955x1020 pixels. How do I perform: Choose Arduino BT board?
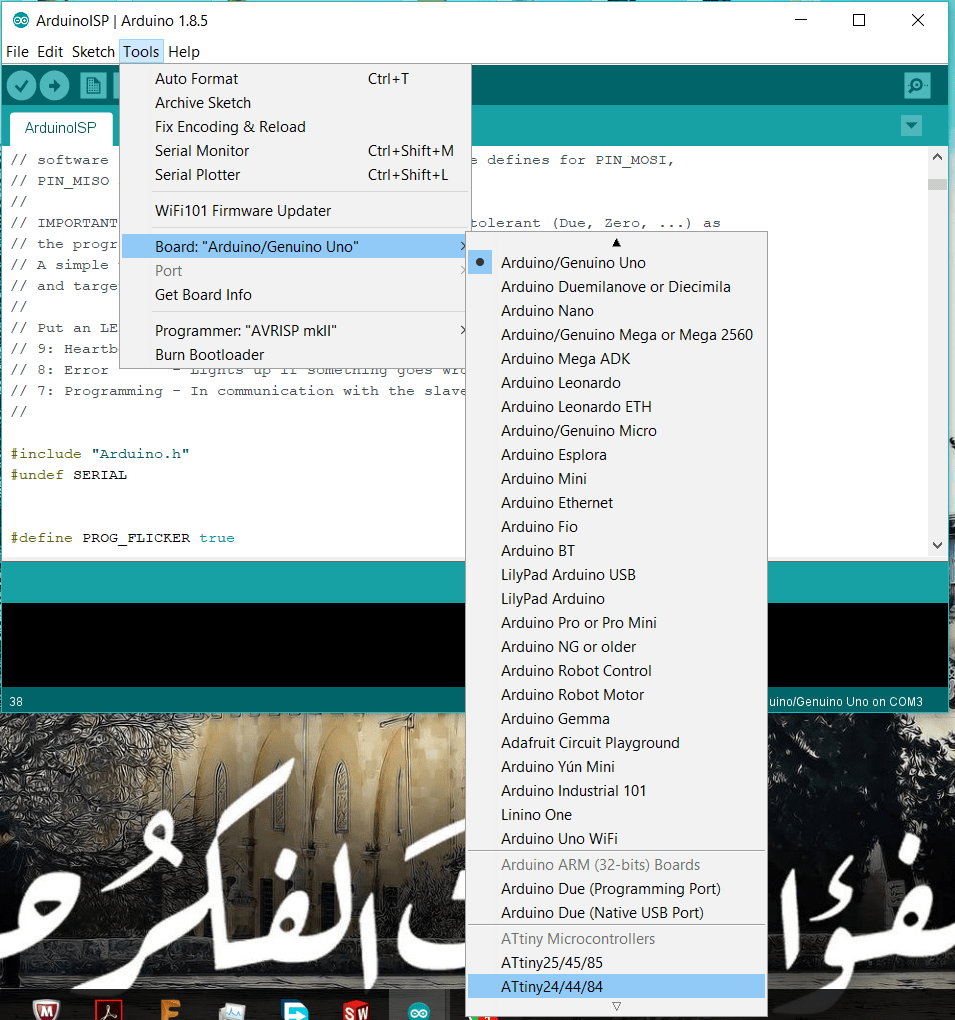616,551
